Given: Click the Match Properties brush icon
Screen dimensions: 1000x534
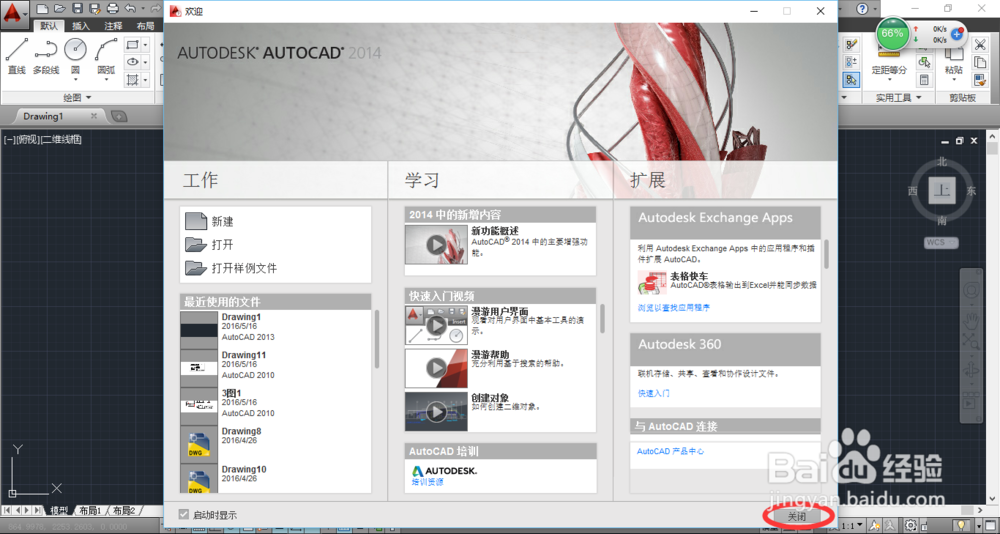Looking at the screenshot, I should tap(980, 80).
